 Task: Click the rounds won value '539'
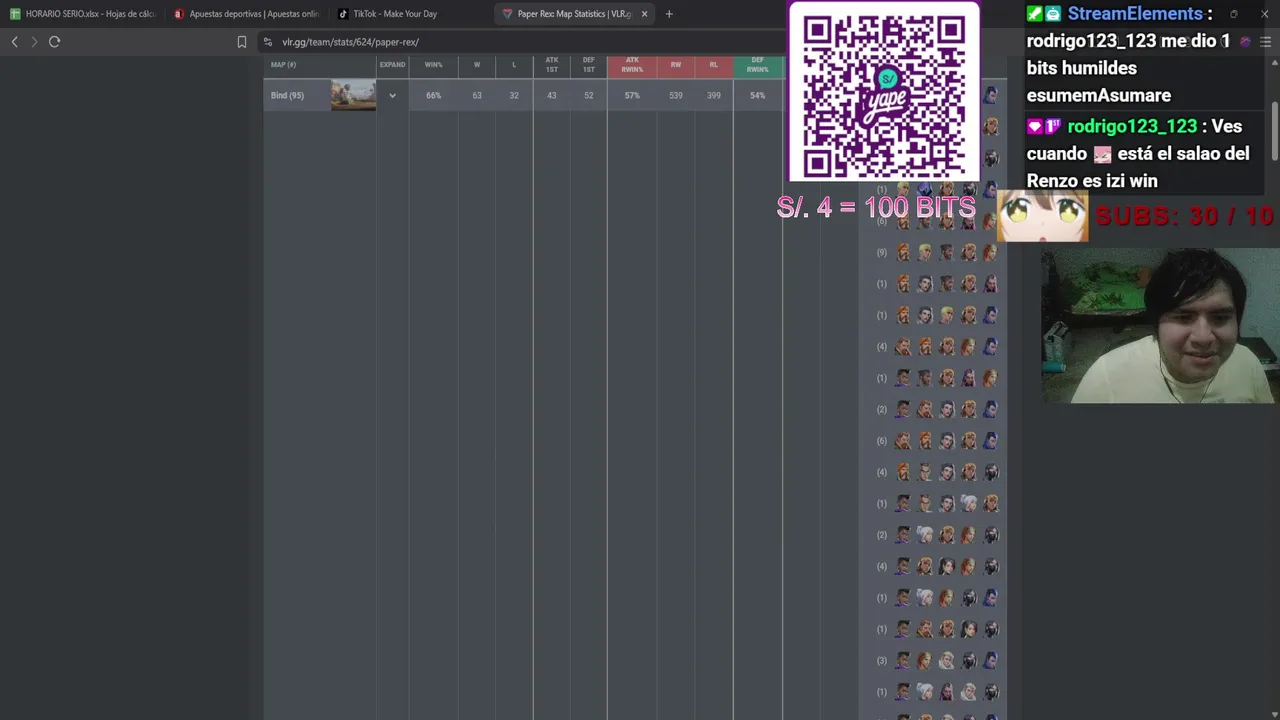point(676,96)
